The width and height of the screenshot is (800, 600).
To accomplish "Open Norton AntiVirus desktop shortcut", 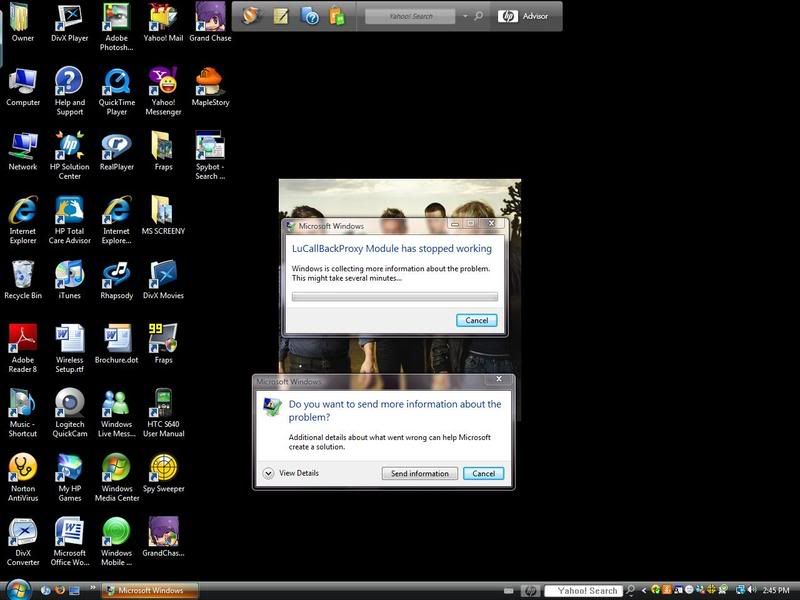I will tap(22, 468).
